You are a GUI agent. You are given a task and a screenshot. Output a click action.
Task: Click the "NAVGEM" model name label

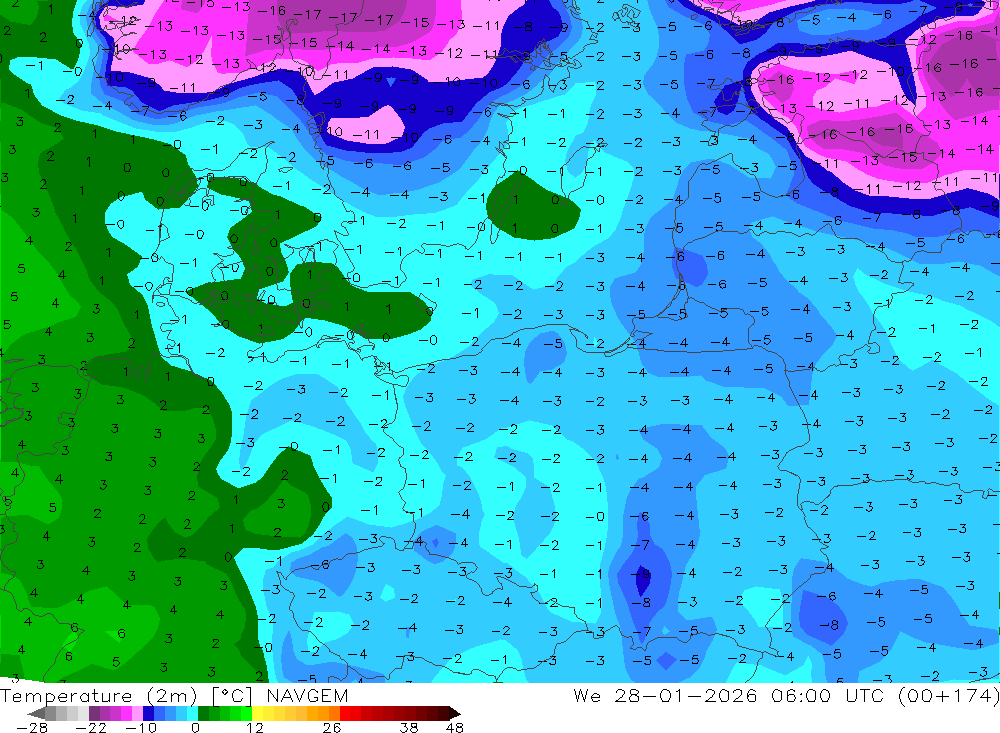307,695
